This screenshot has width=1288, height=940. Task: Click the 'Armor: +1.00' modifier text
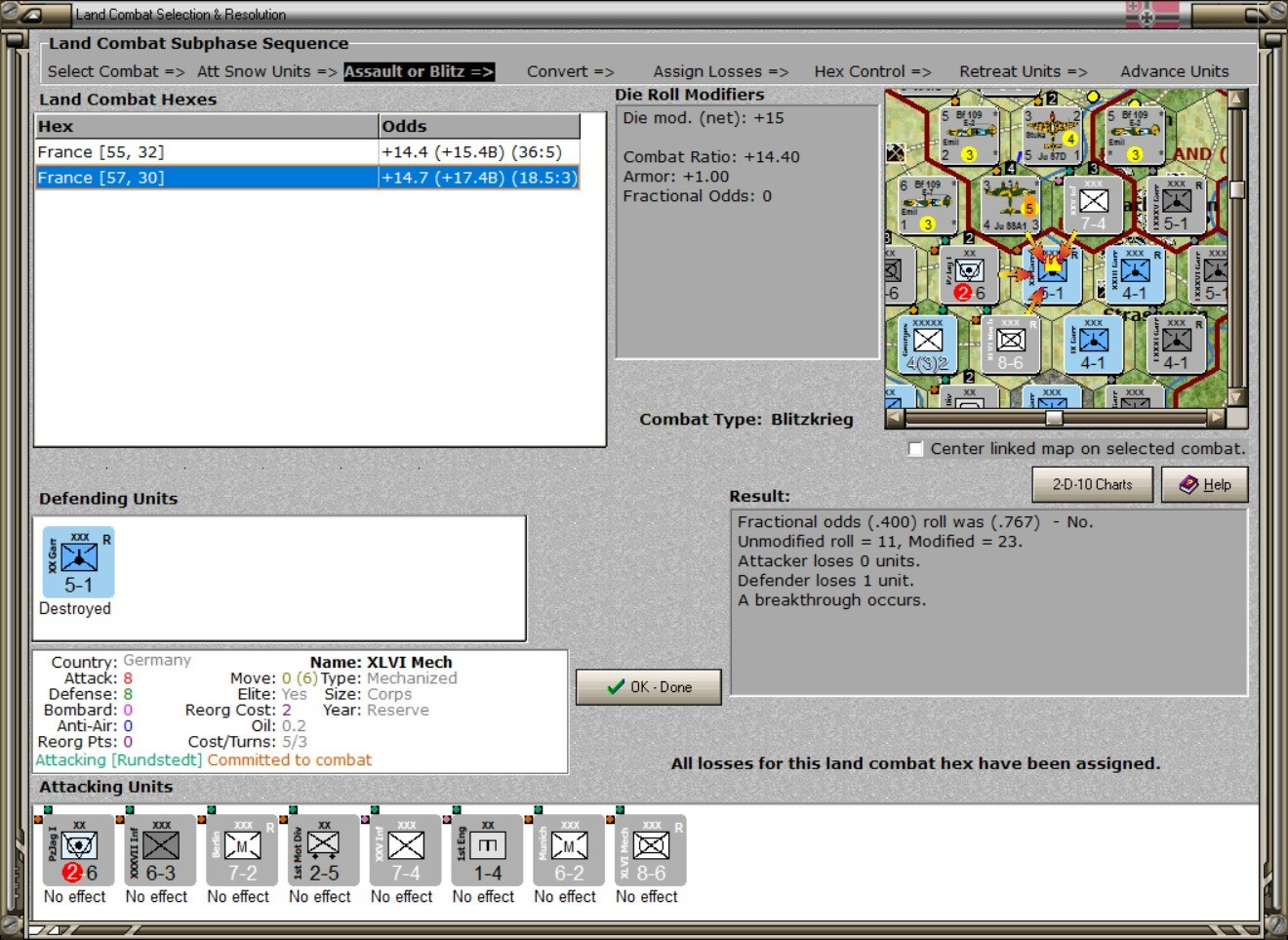coord(676,177)
